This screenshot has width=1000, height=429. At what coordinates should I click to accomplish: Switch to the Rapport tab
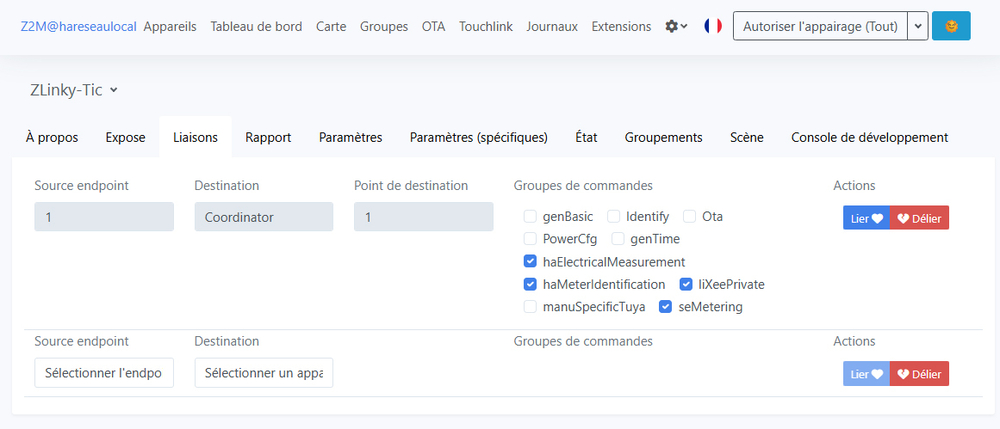[268, 137]
